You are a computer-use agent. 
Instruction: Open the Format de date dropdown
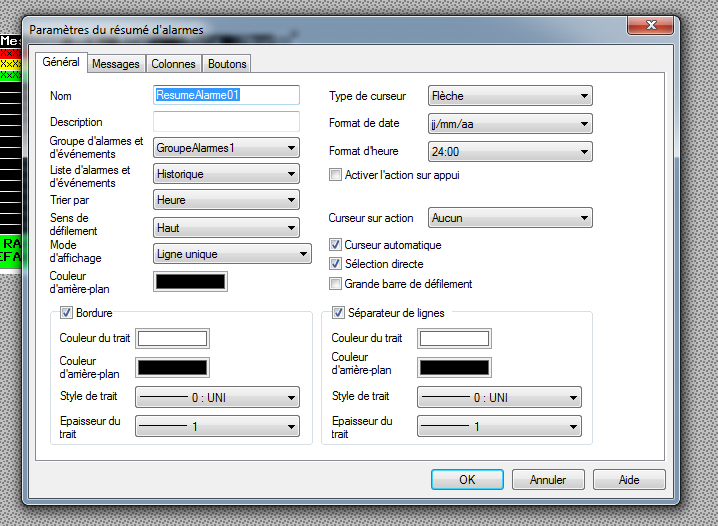point(509,124)
